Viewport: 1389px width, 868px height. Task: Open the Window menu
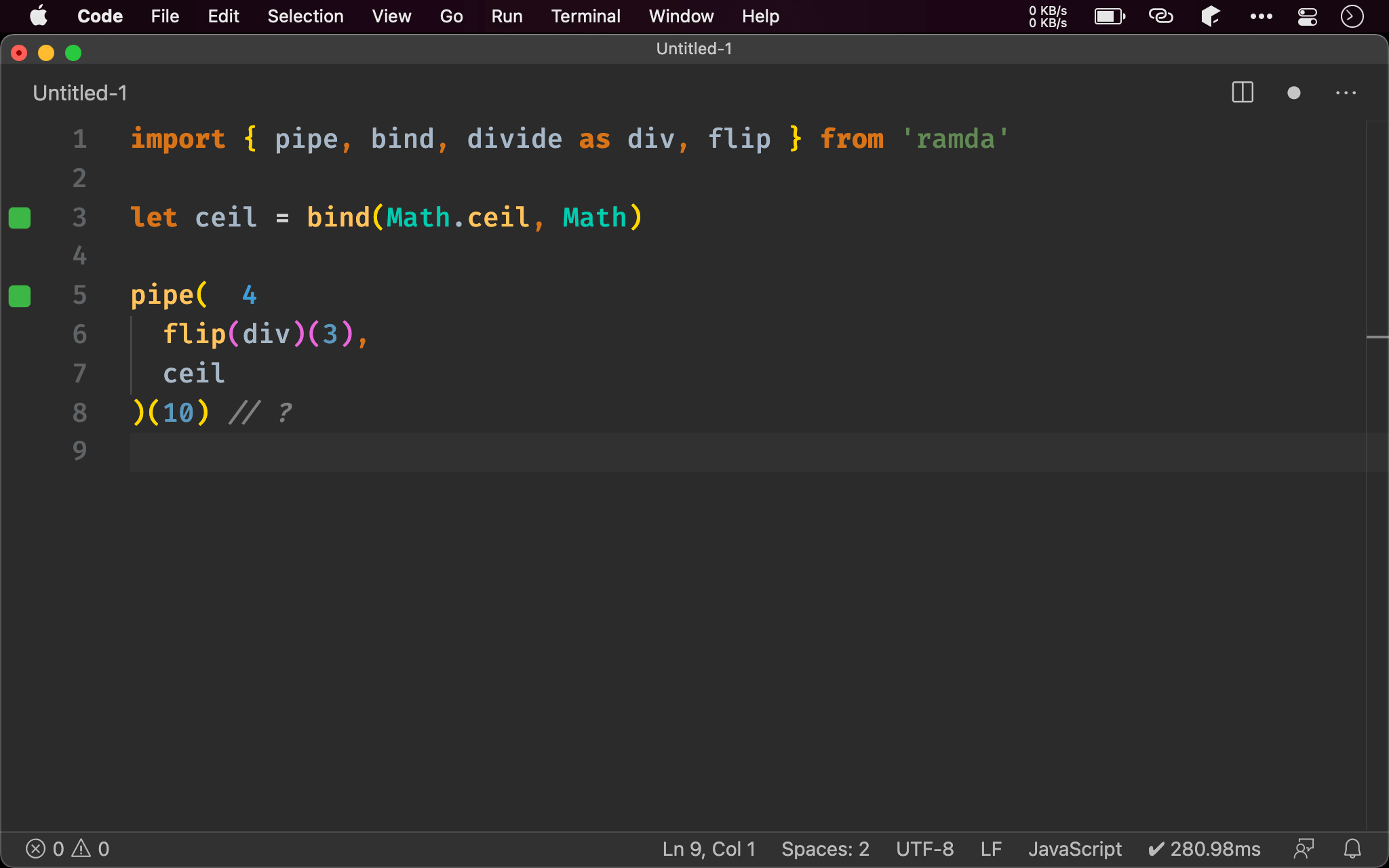pos(681,16)
